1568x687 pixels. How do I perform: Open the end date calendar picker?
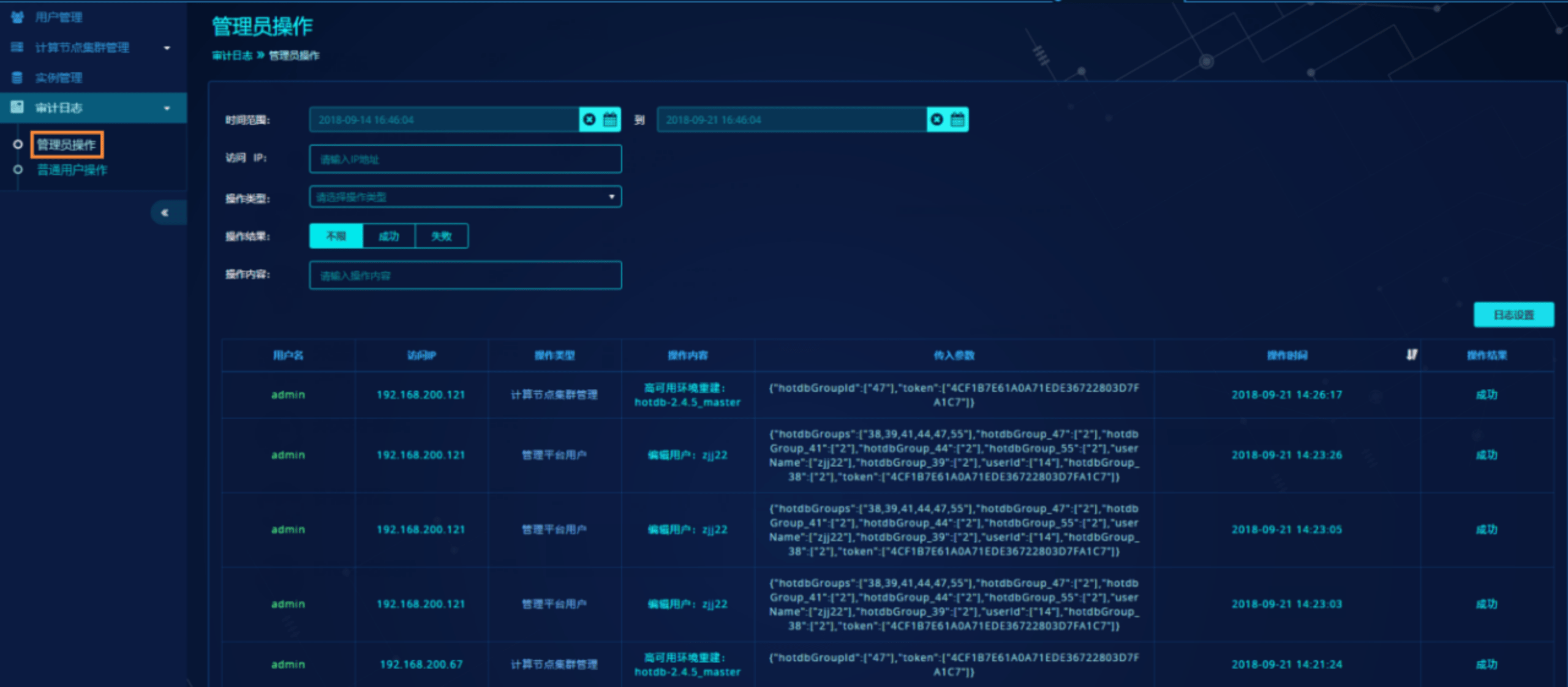957,119
